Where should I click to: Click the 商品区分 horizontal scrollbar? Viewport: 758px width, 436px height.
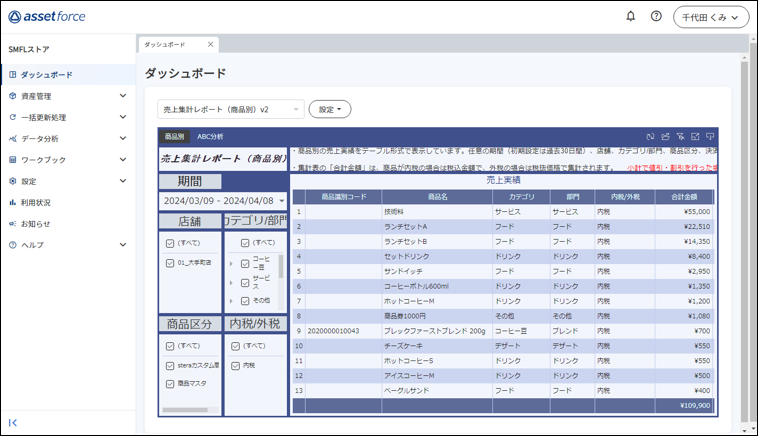[x=185, y=410]
